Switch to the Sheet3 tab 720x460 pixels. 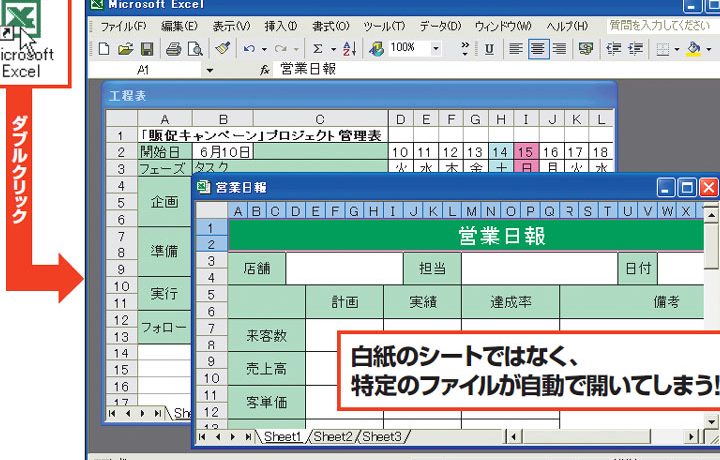pos(382,437)
